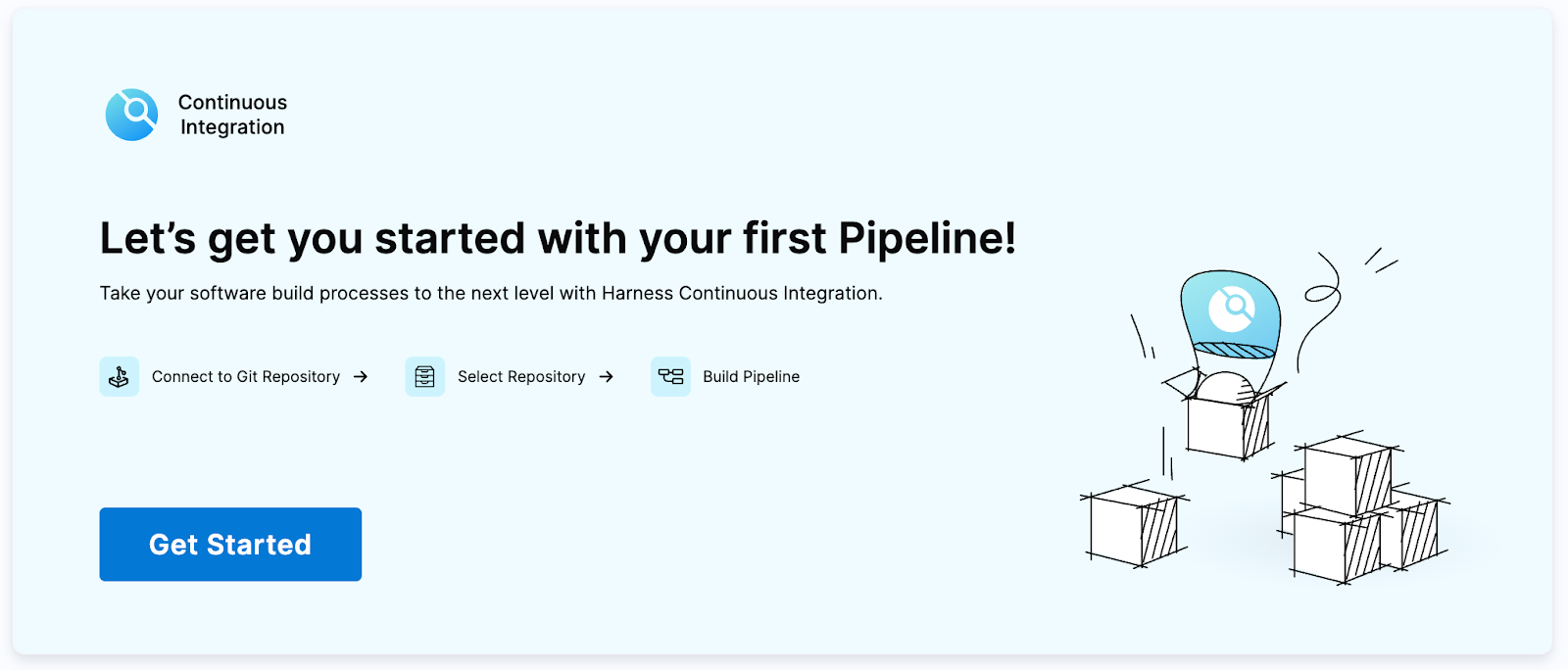This screenshot has height=670, width=1568.
Task: Click the Continuous Integration logo icon
Action: [x=132, y=115]
